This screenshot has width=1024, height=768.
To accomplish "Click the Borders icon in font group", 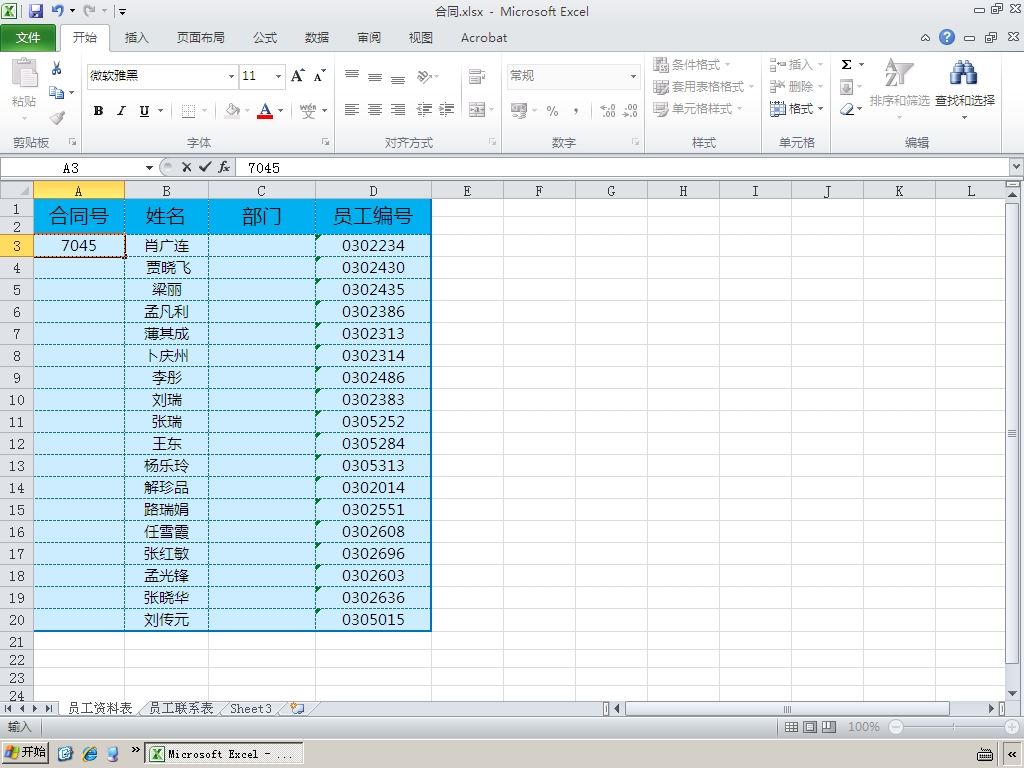I will (x=188, y=110).
